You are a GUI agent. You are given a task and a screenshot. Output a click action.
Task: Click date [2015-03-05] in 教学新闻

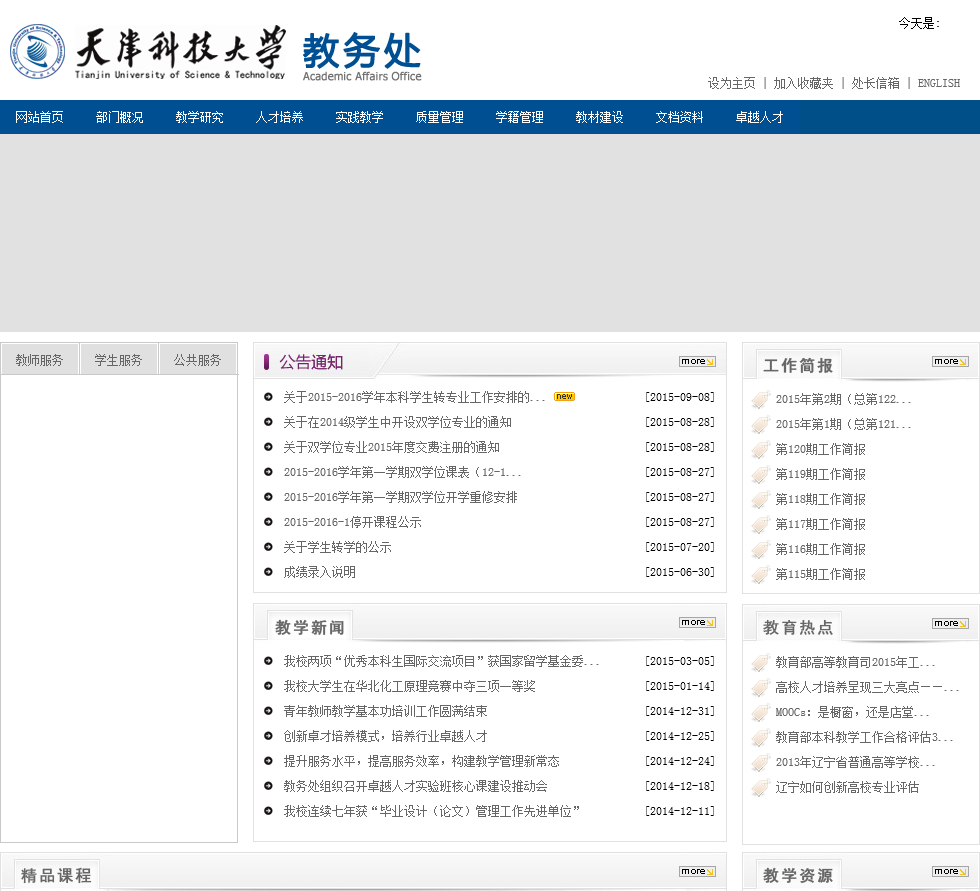point(680,661)
